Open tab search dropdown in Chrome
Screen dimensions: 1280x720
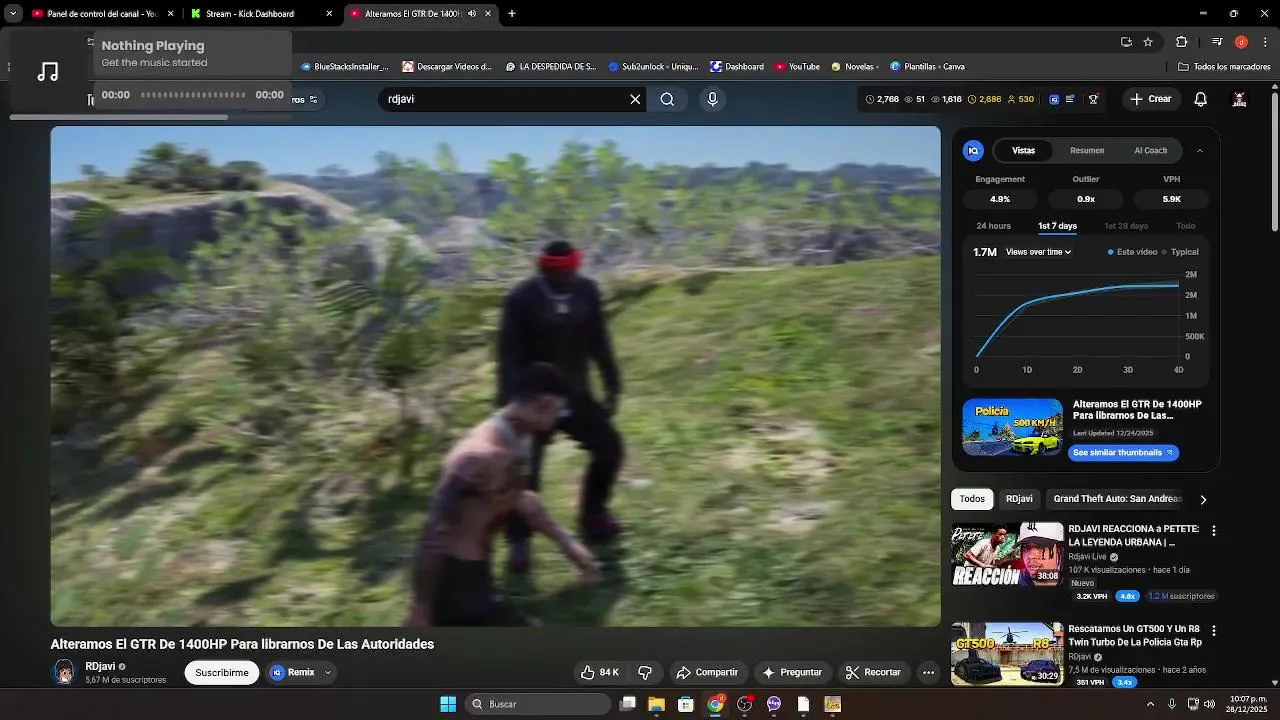pos(13,13)
